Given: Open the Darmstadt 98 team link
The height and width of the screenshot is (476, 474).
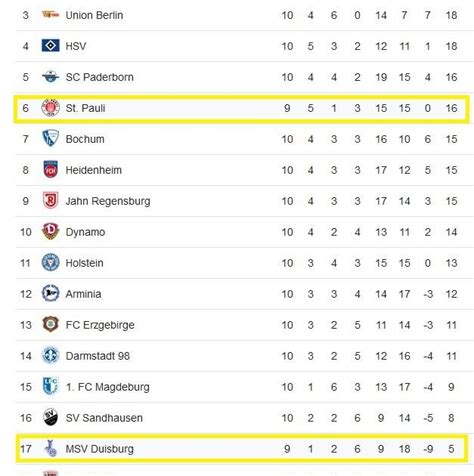Looking at the screenshot, I should point(98,356).
